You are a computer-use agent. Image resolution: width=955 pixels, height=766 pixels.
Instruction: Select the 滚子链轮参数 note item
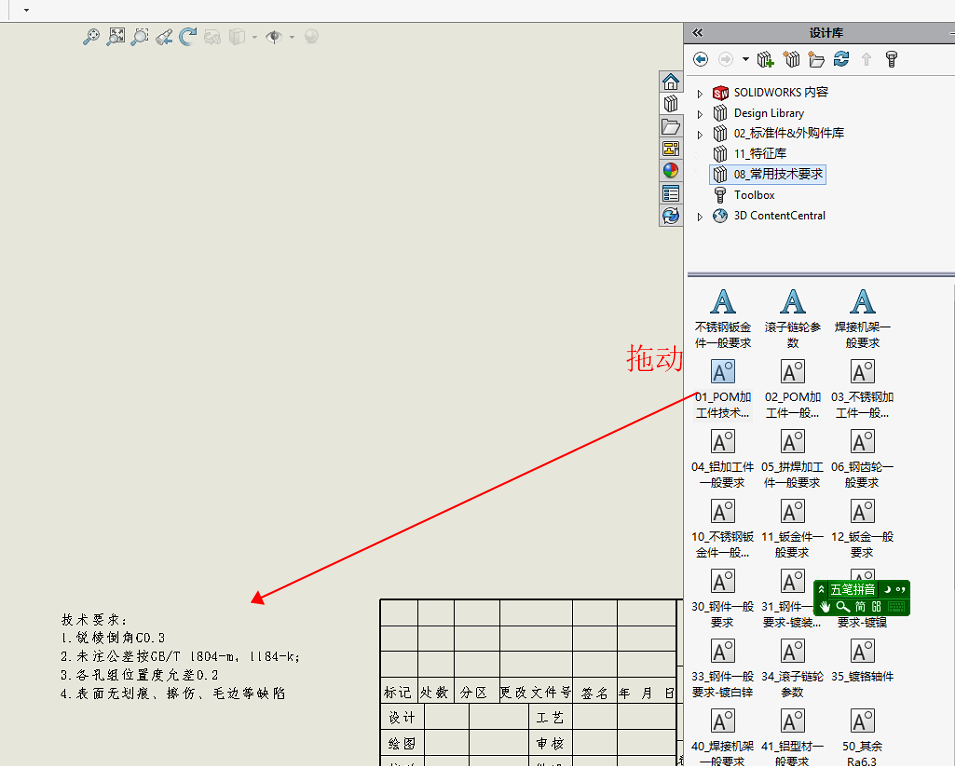click(792, 318)
